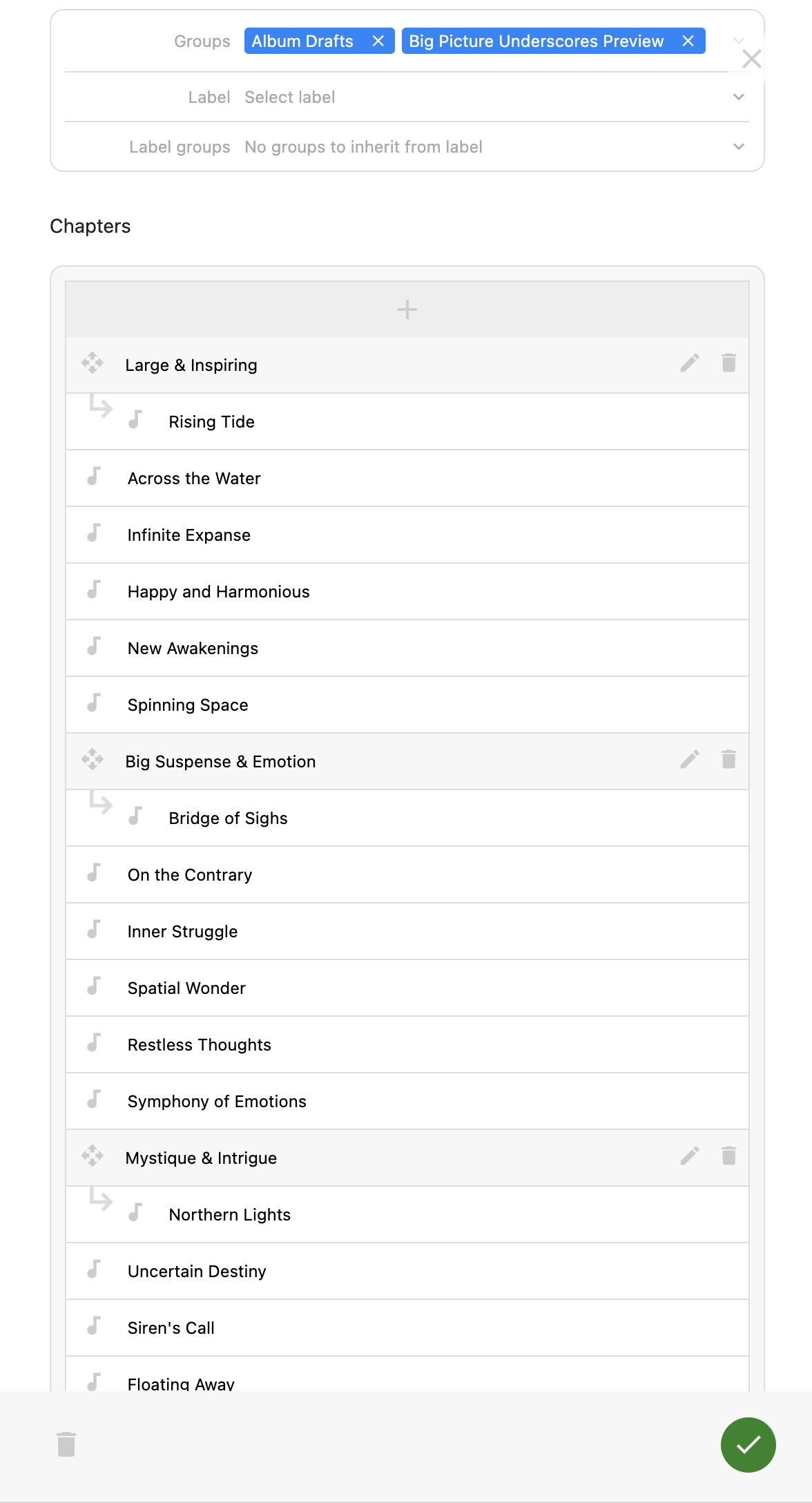The width and height of the screenshot is (812, 1503).
Task: Select the Symphony of Emotions track
Action: click(407, 1102)
